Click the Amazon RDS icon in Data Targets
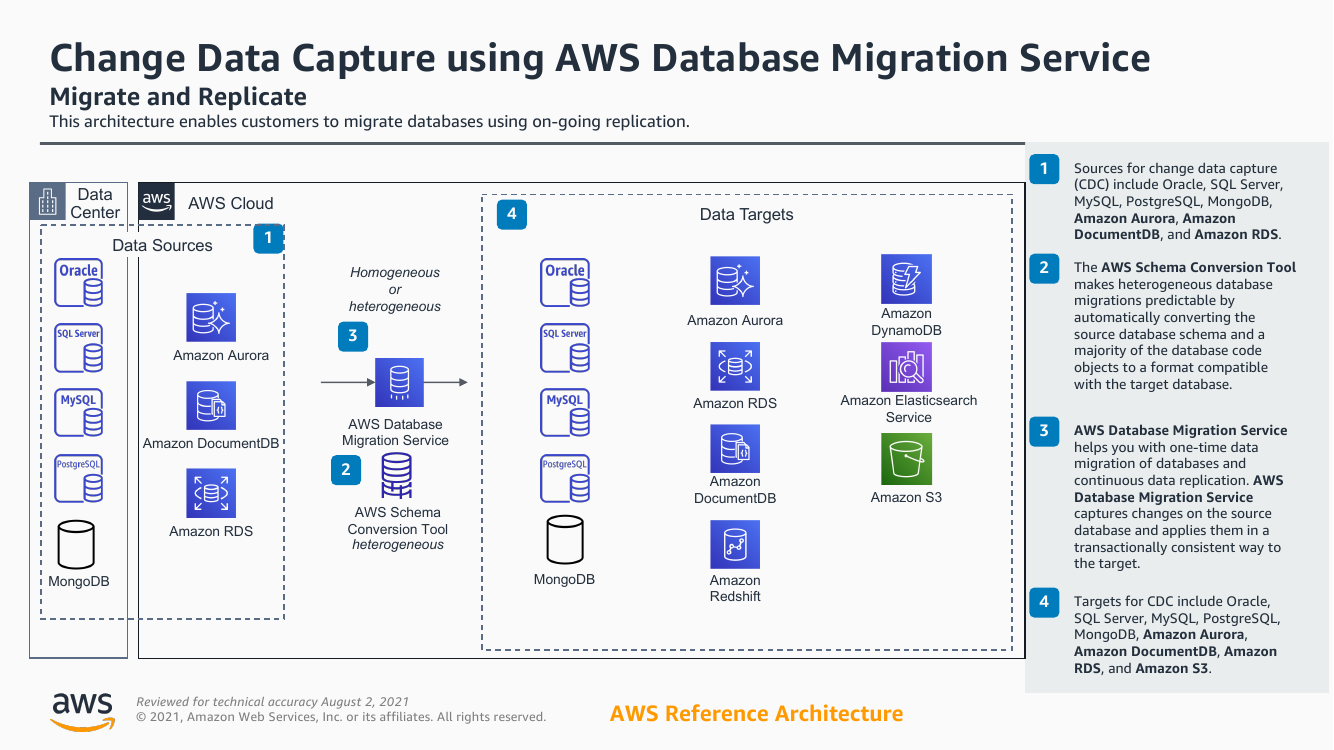This screenshot has width=1334, height=750. click(735, 367)
